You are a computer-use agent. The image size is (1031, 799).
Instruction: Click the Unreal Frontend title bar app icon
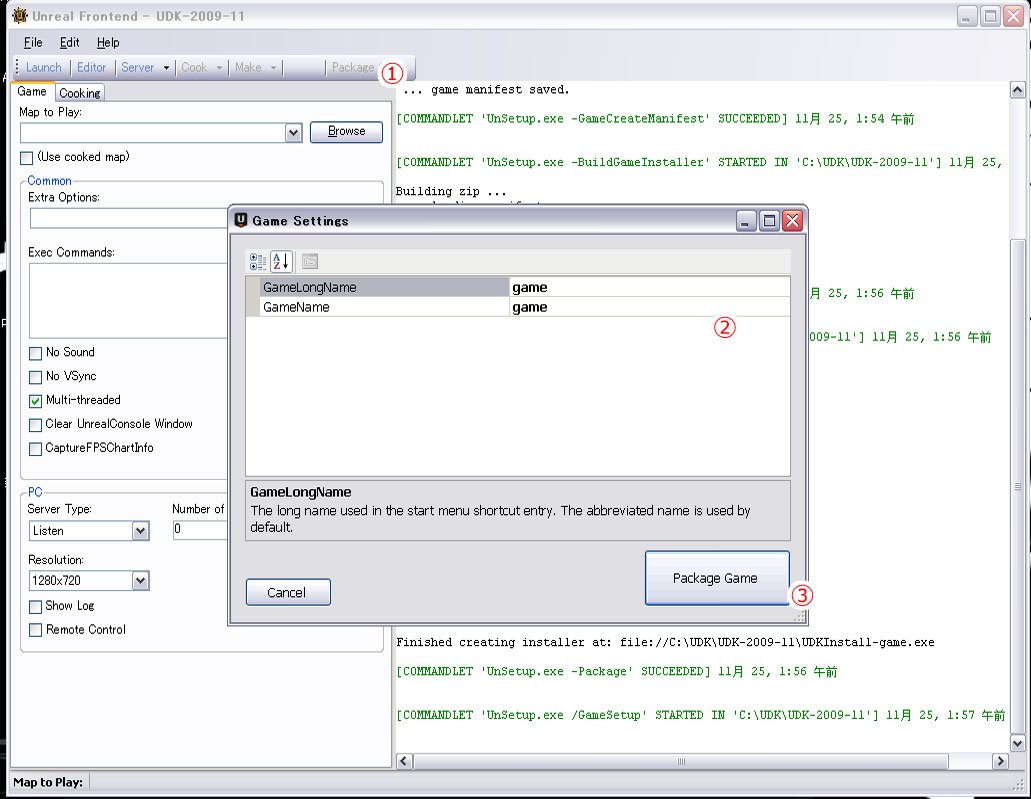pos(20,15)
